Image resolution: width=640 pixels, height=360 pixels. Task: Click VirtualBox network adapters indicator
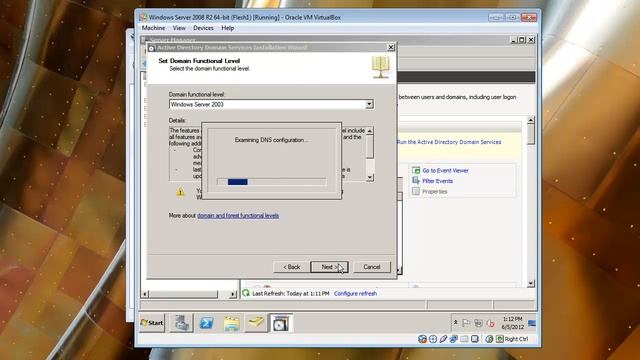[x=453, y=339]
